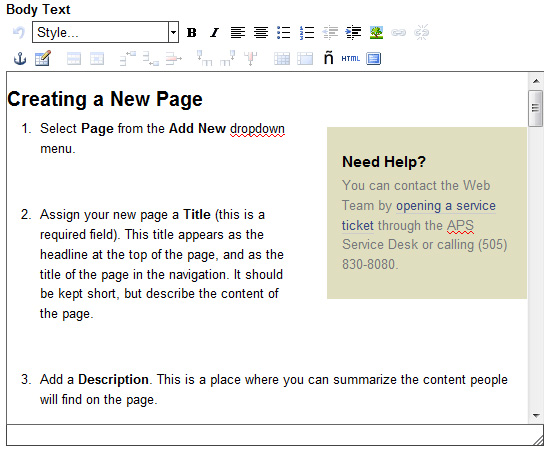The height and width of the screenshot is (450, 550).
Task: Insert image using tree icon
Action: point(376,33)
